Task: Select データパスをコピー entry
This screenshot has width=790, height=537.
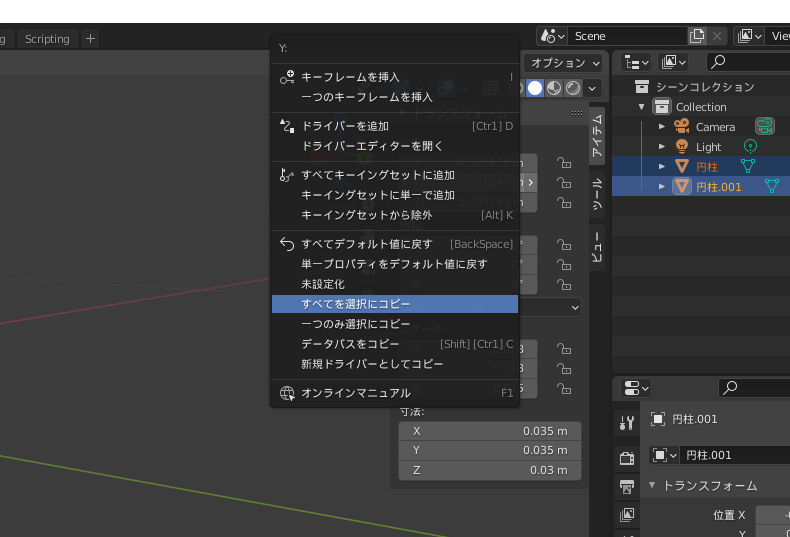Action: (394, 344)
